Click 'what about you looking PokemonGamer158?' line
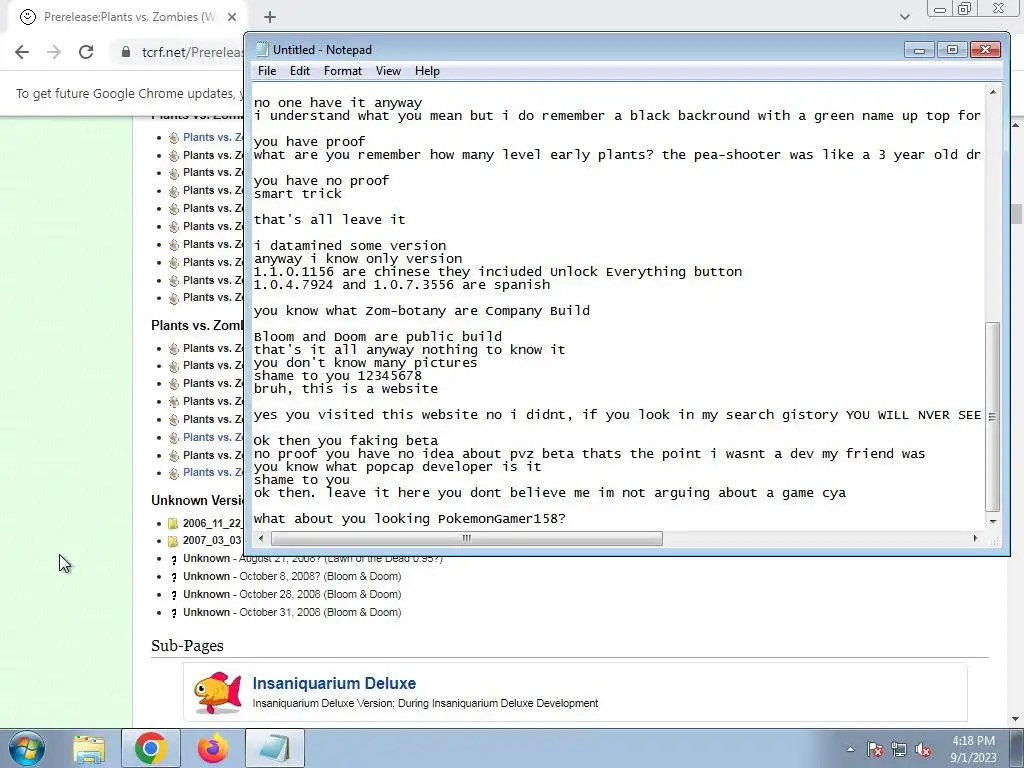This screenshot has height=768, width=1024. pos(409,519)
